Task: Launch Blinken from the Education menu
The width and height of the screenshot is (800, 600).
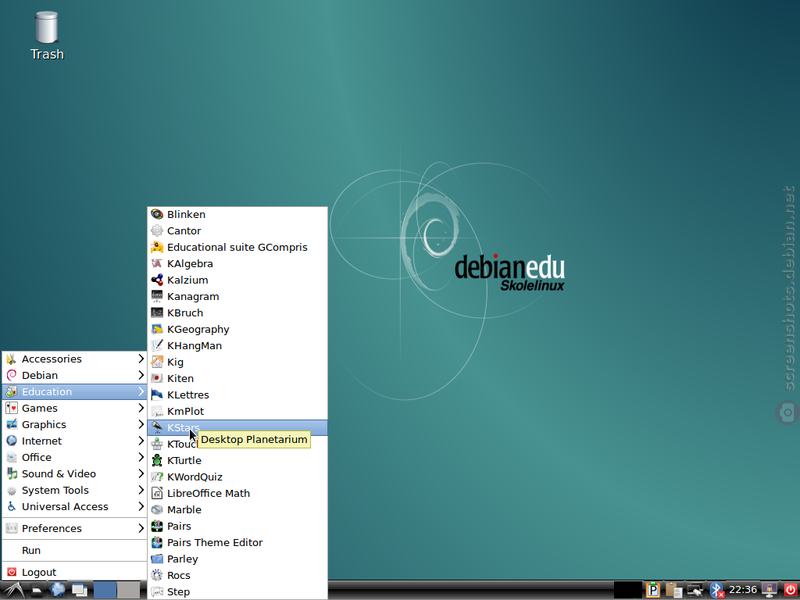Action: pos(237,214)
